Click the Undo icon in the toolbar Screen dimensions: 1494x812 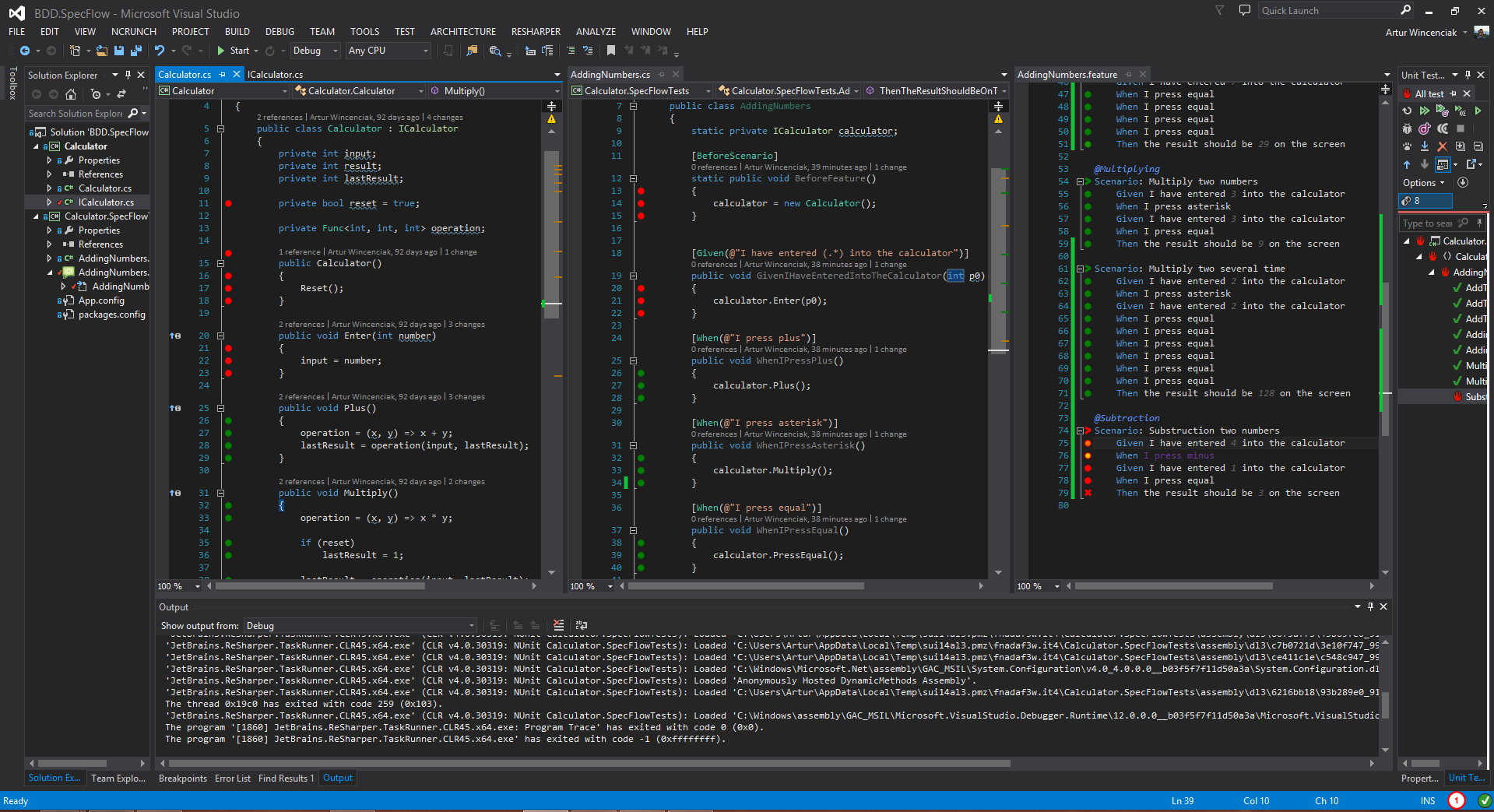coord(160,51)
